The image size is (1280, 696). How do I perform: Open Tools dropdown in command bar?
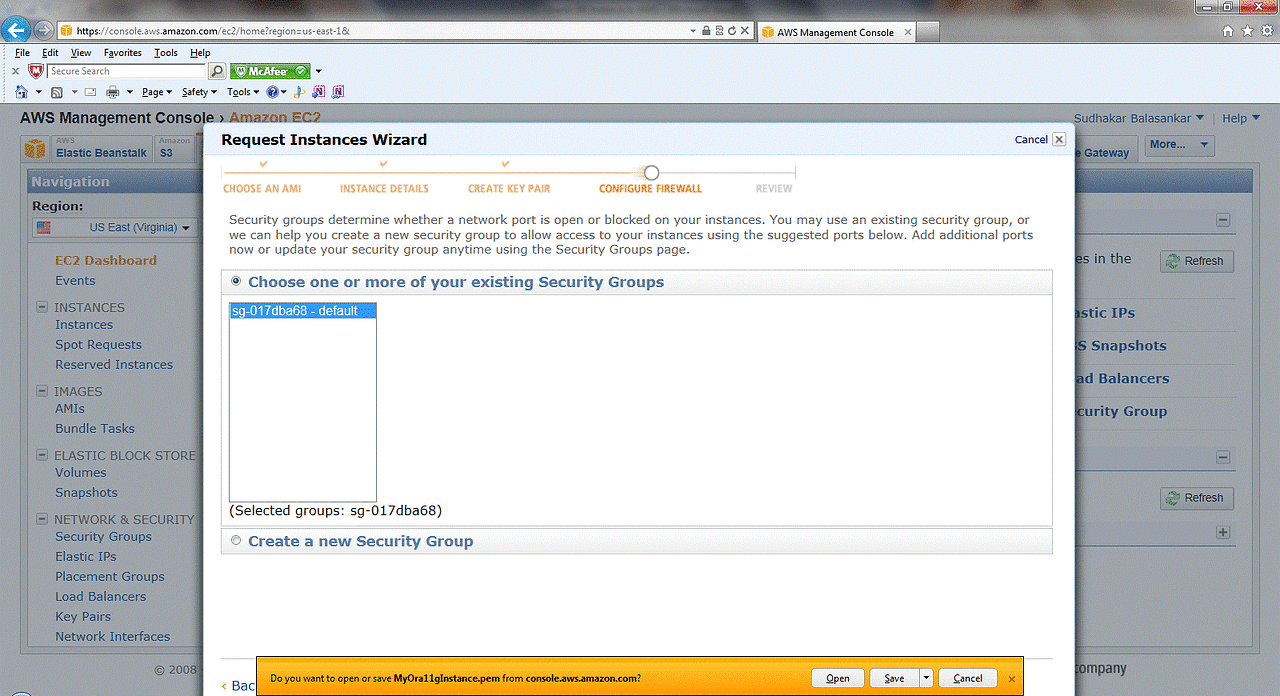point(243,92)
